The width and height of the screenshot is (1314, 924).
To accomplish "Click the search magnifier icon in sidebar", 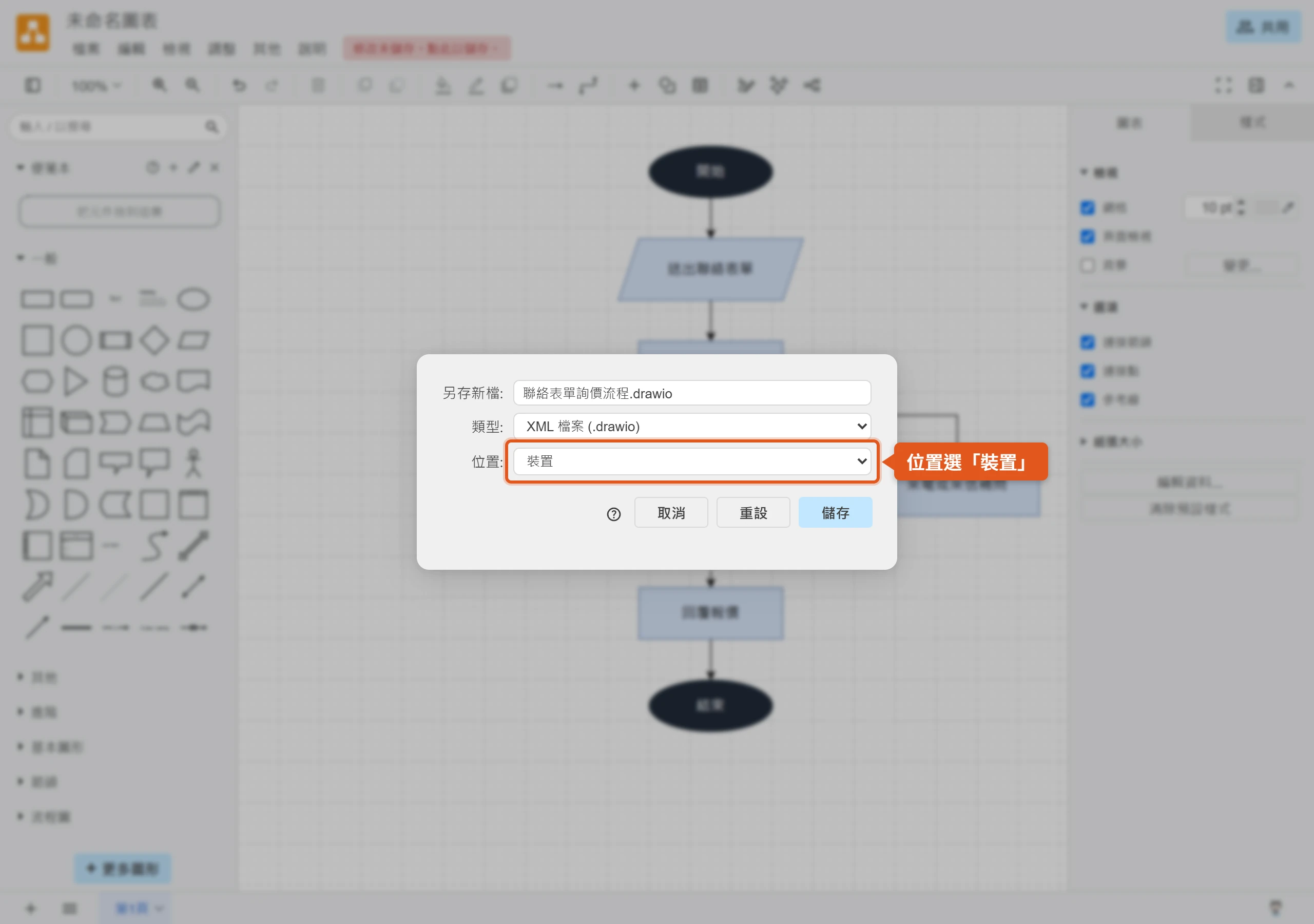I will (212, 126).
